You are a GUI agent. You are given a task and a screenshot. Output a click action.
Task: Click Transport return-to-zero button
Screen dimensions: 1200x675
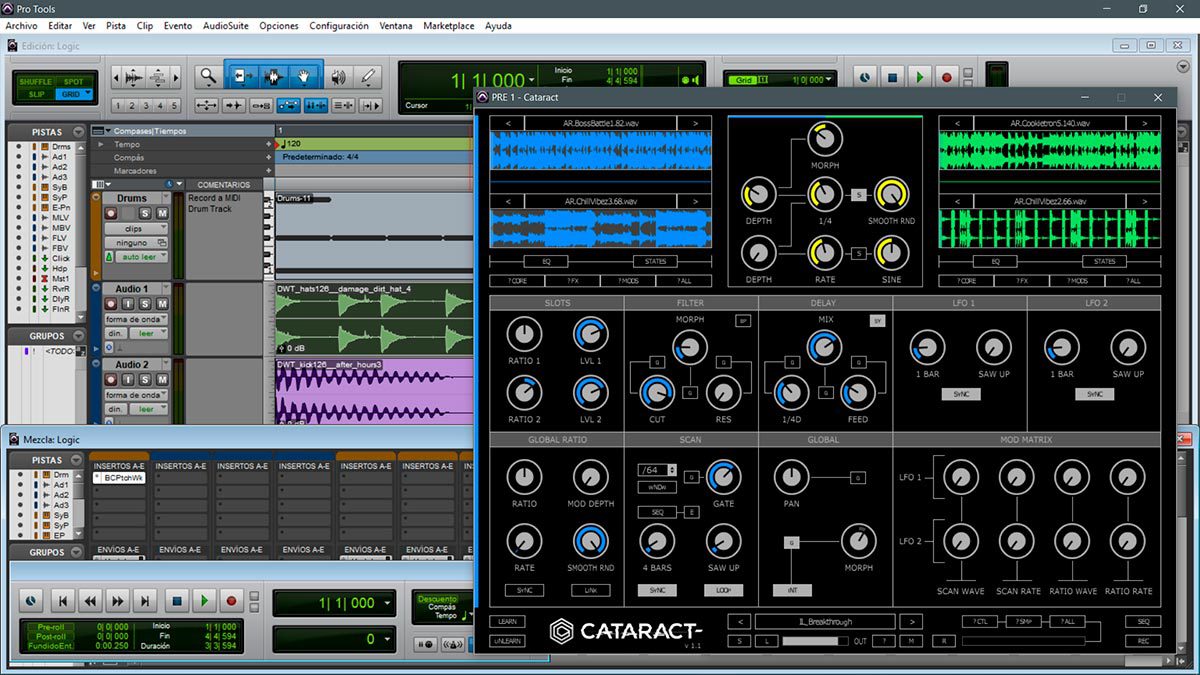63,601
